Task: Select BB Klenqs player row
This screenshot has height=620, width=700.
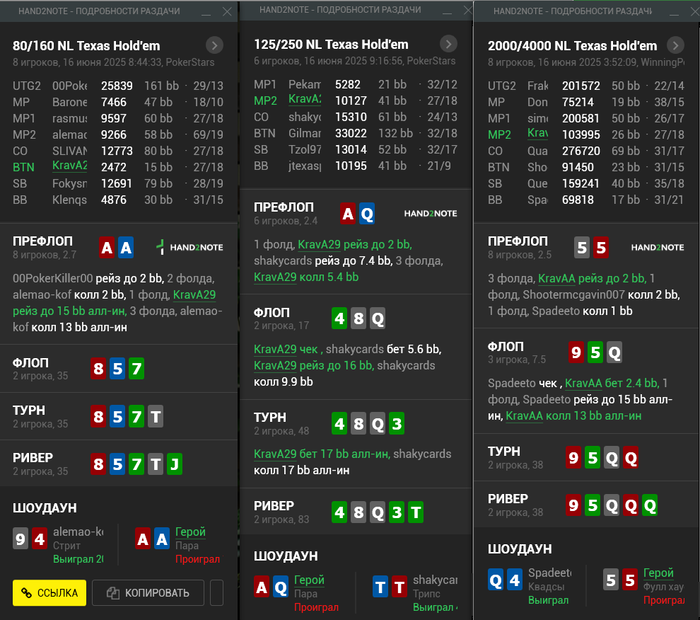Action: (x=118, y=200)
